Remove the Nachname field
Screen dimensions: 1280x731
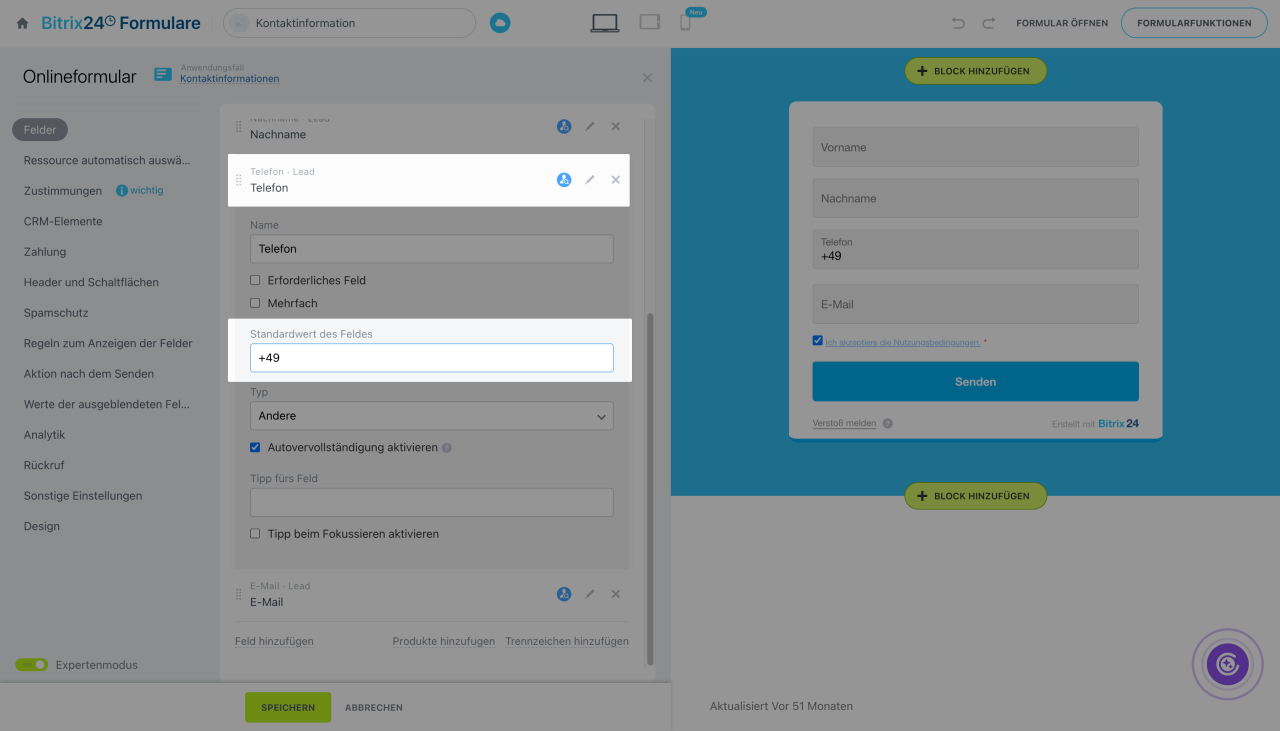click(615, 126)
